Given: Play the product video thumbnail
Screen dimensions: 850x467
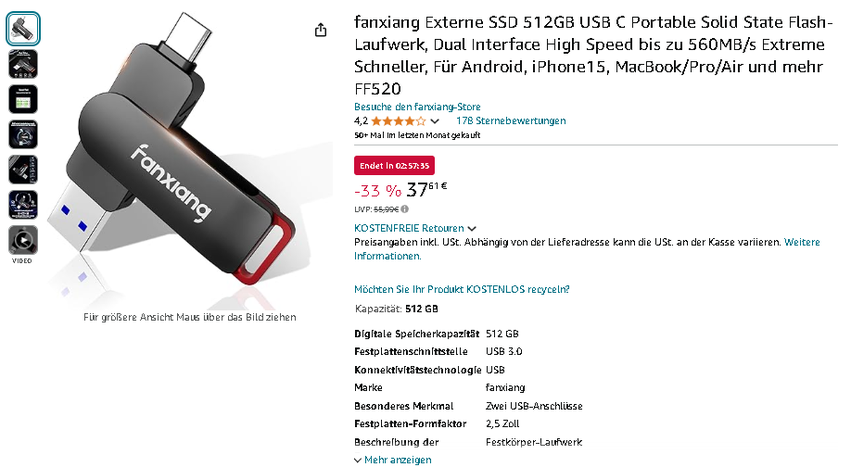Looking at the screenshot, I should 23,240.
